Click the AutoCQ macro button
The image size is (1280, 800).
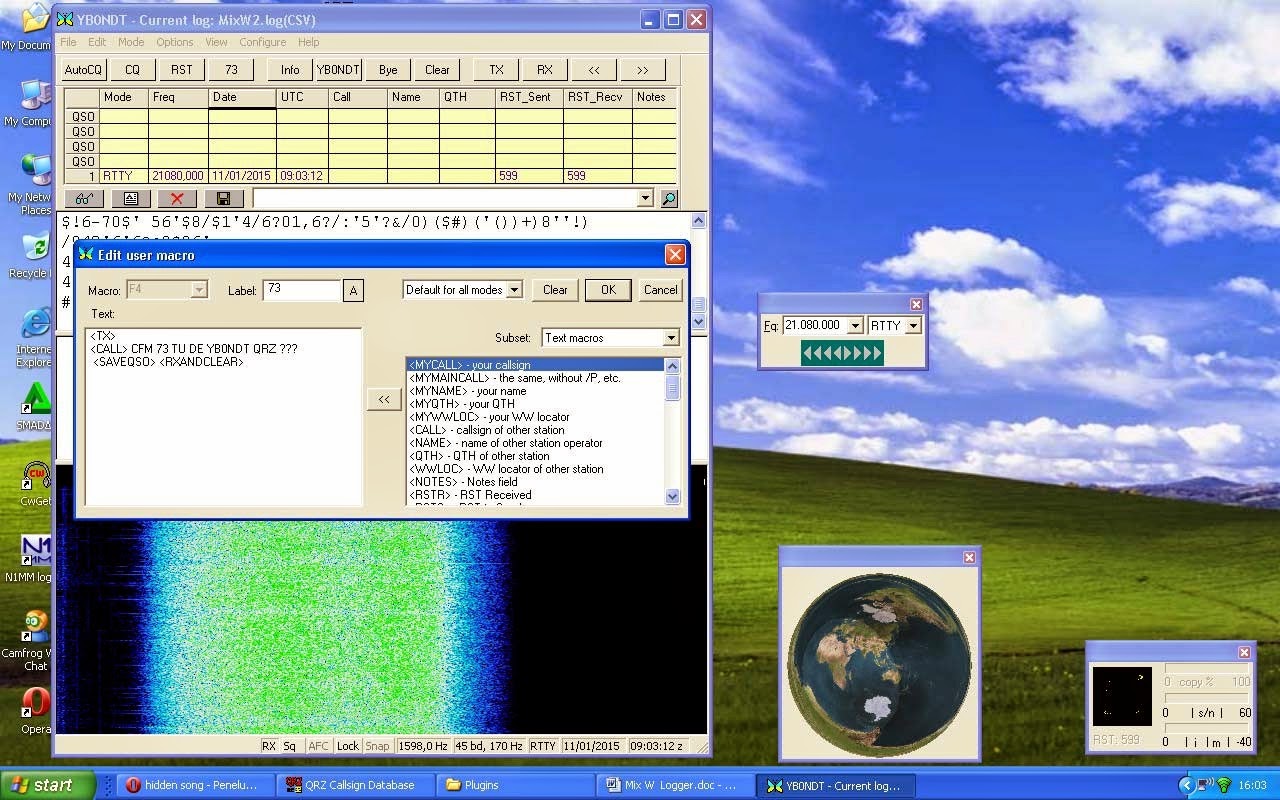pos(83,70)
